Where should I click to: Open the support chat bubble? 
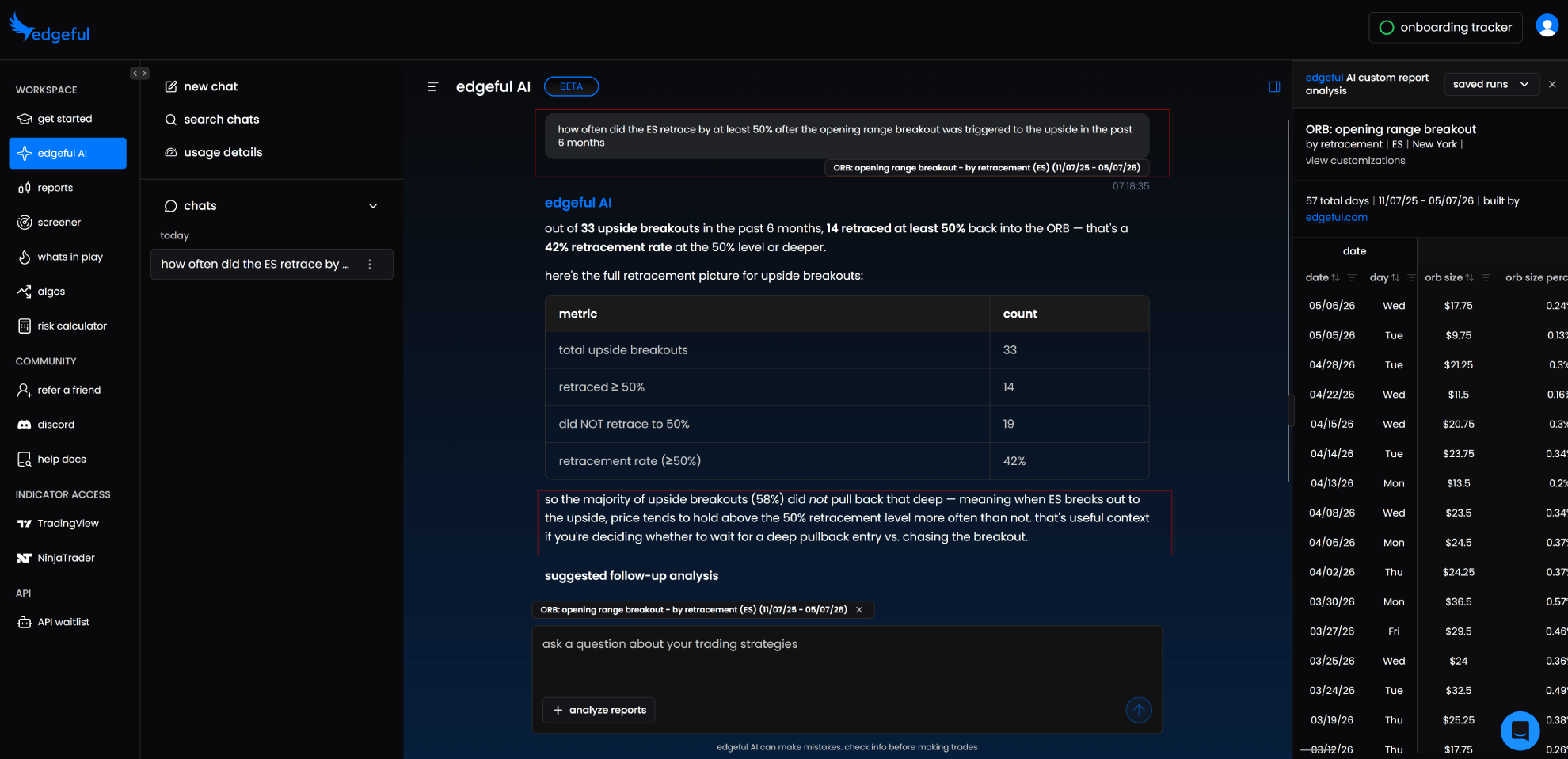(x=1520, y=730)
